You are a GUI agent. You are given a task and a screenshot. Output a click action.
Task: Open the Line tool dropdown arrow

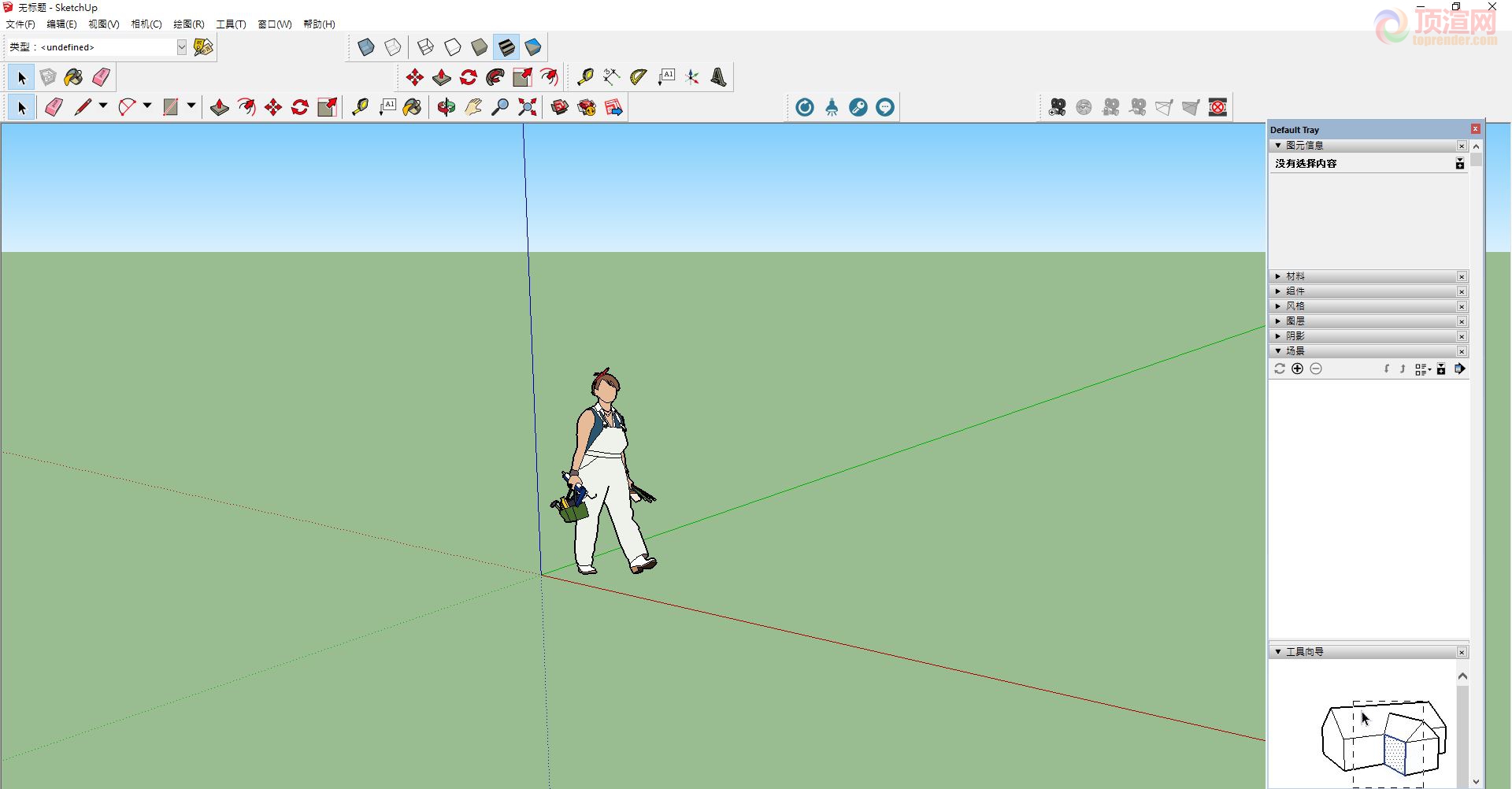[x=103, y=106]
